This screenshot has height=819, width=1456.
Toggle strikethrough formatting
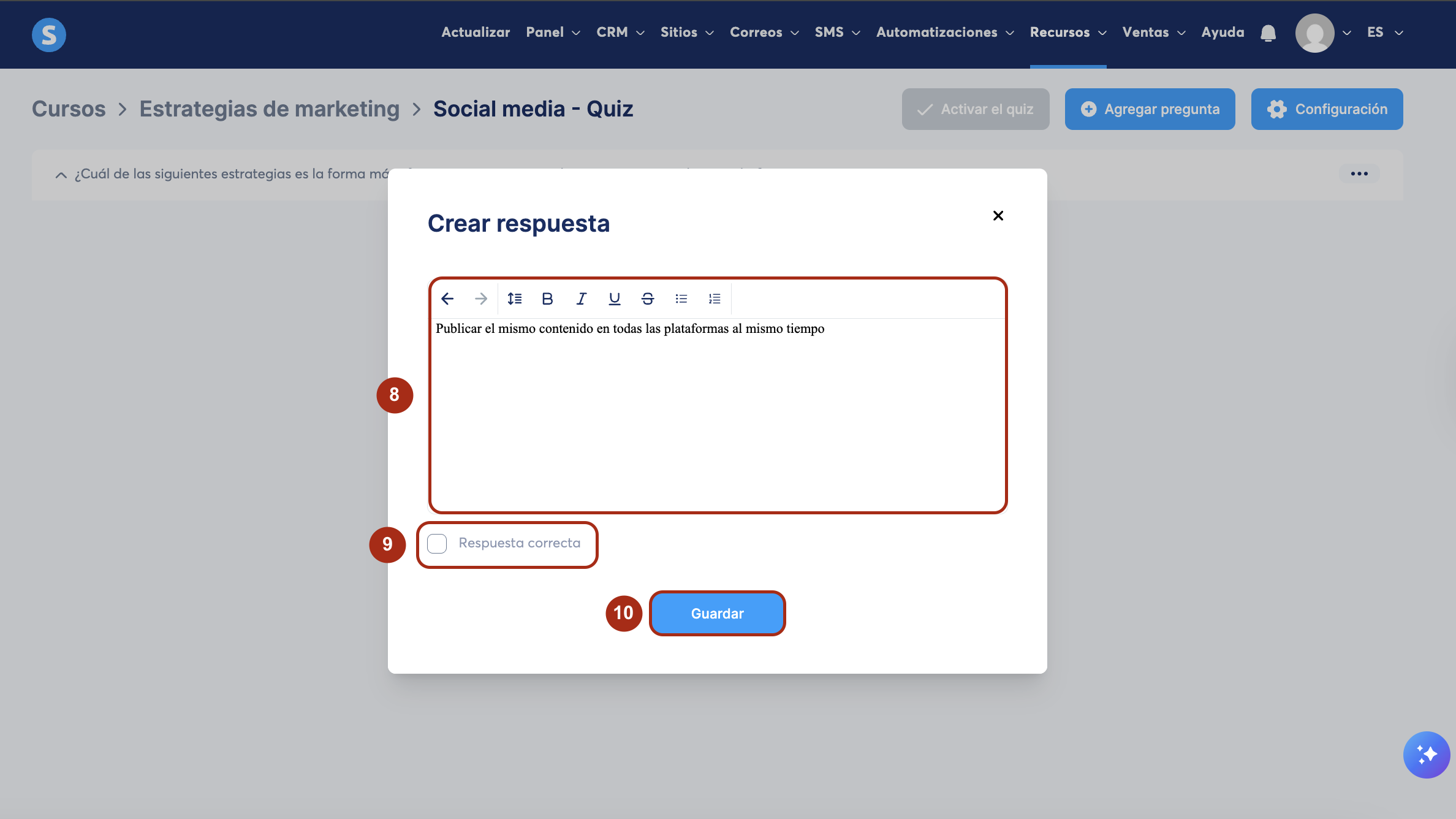point(648,299)
